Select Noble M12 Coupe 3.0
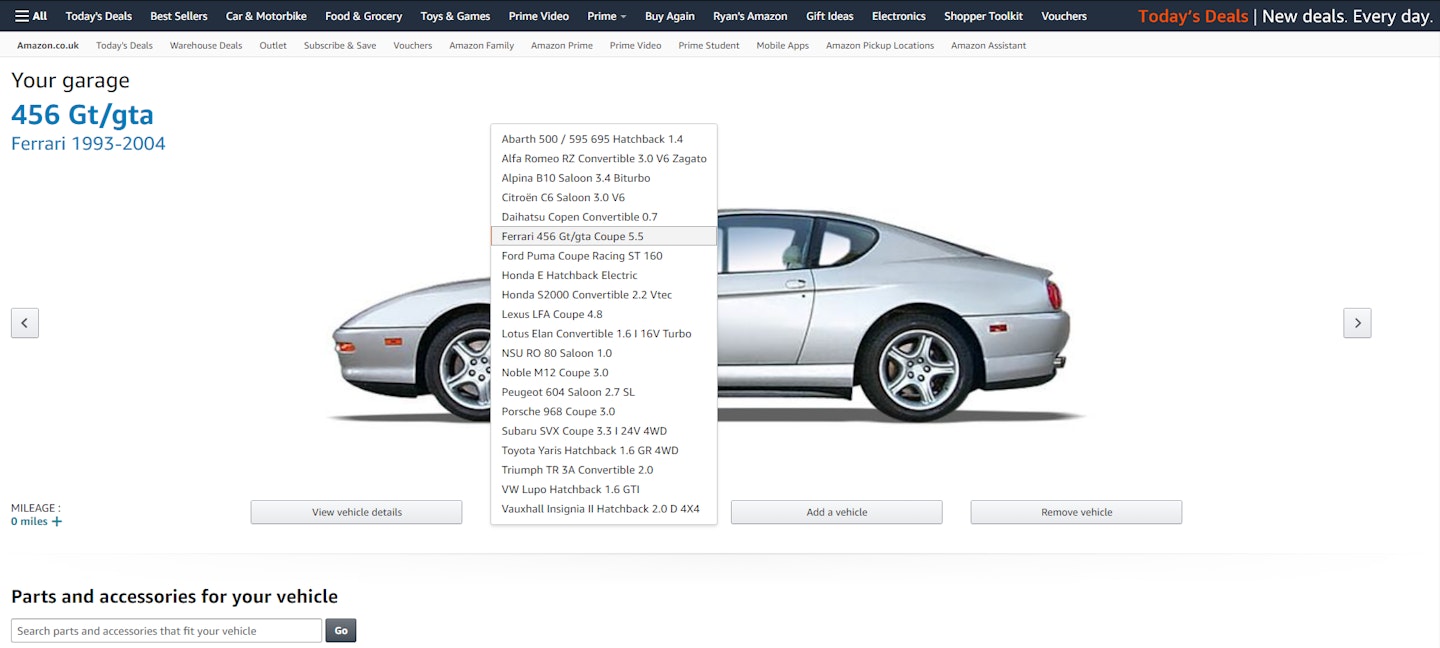This screenshot has height=648, width=1440. (x=604, y=372)
